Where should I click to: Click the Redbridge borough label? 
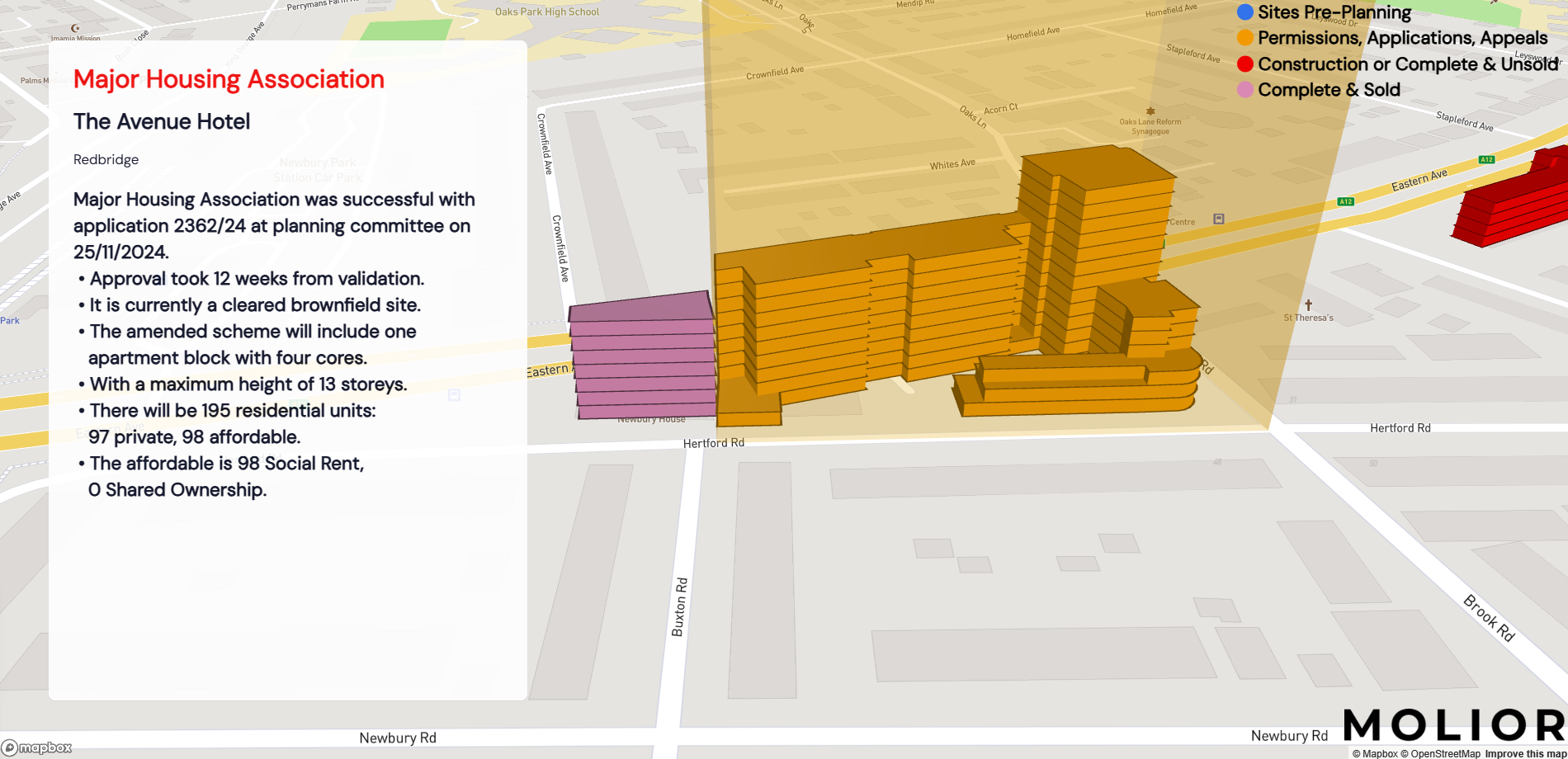(x=106, y=160)
